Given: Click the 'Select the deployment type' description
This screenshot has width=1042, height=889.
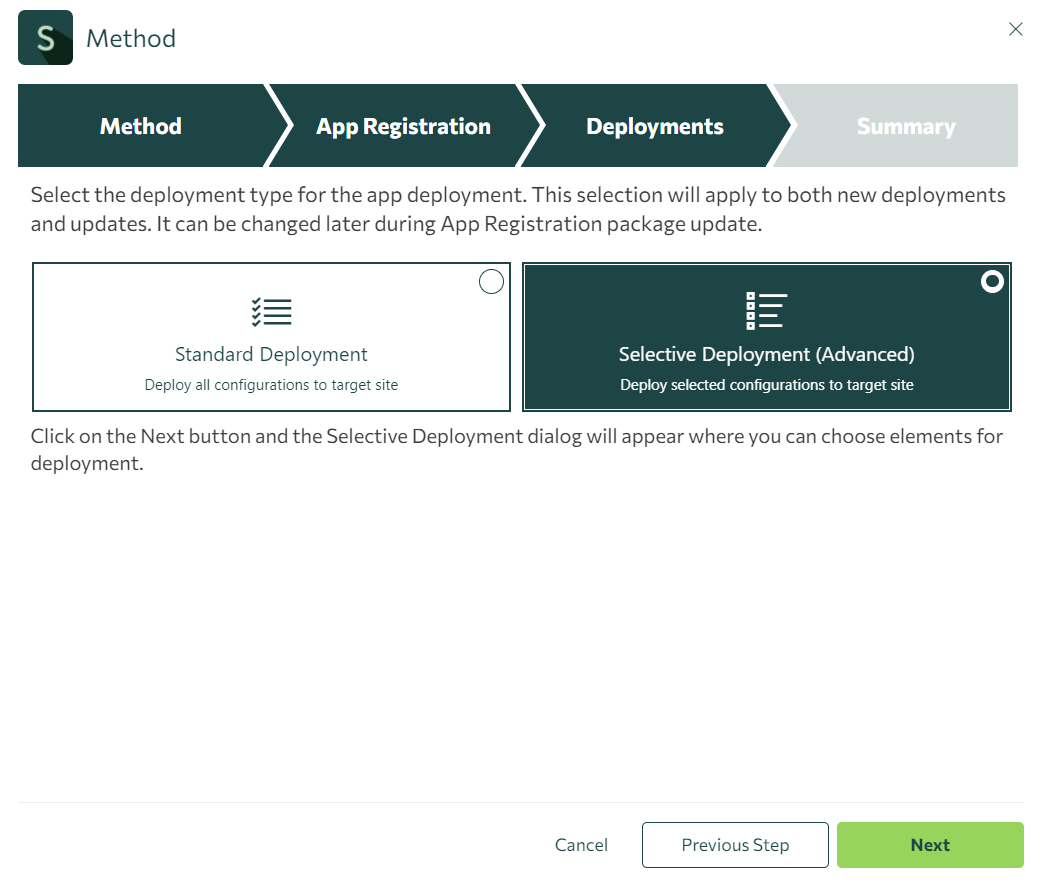Looking at the screenshot, I should pyautogui.click(x=518, y=209).
